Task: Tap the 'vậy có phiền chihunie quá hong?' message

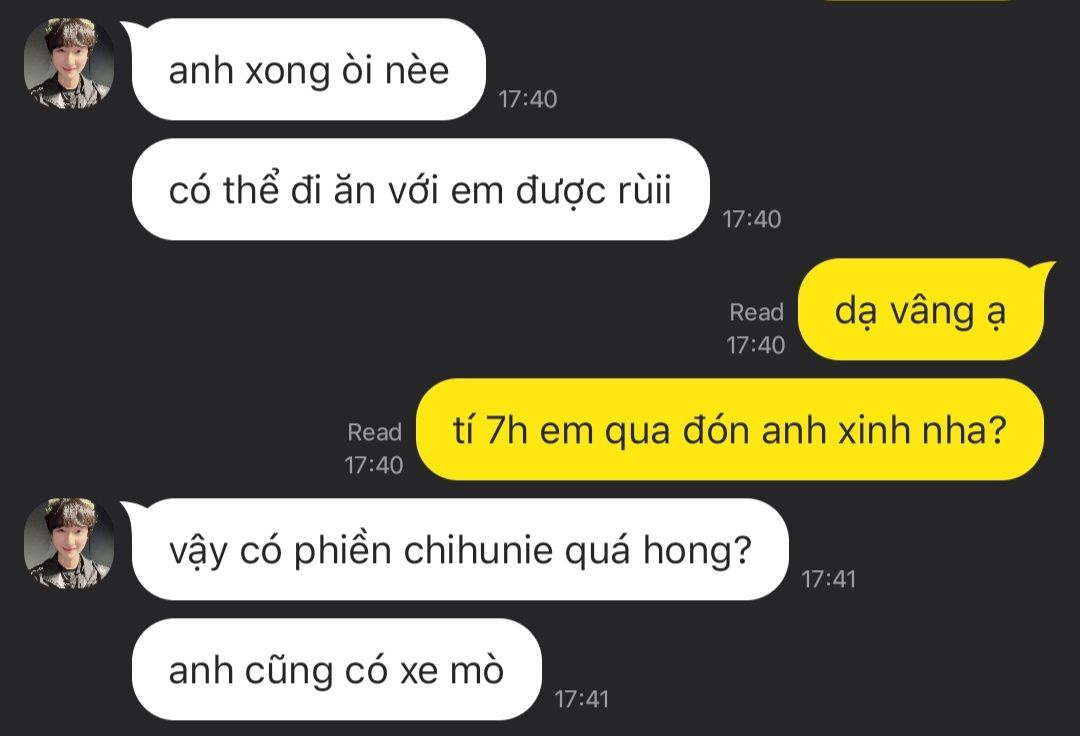Action: pos(459,549)
